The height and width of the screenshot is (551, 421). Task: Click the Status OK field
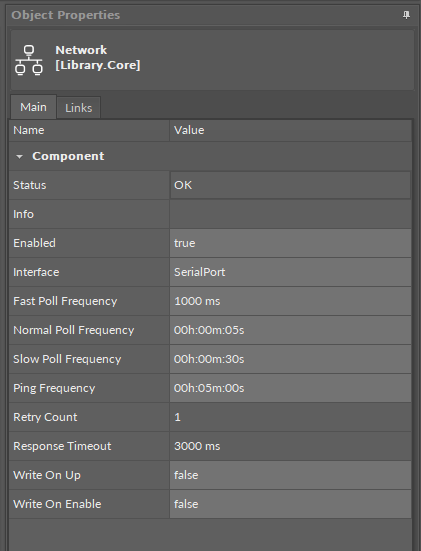click(290, 185)
